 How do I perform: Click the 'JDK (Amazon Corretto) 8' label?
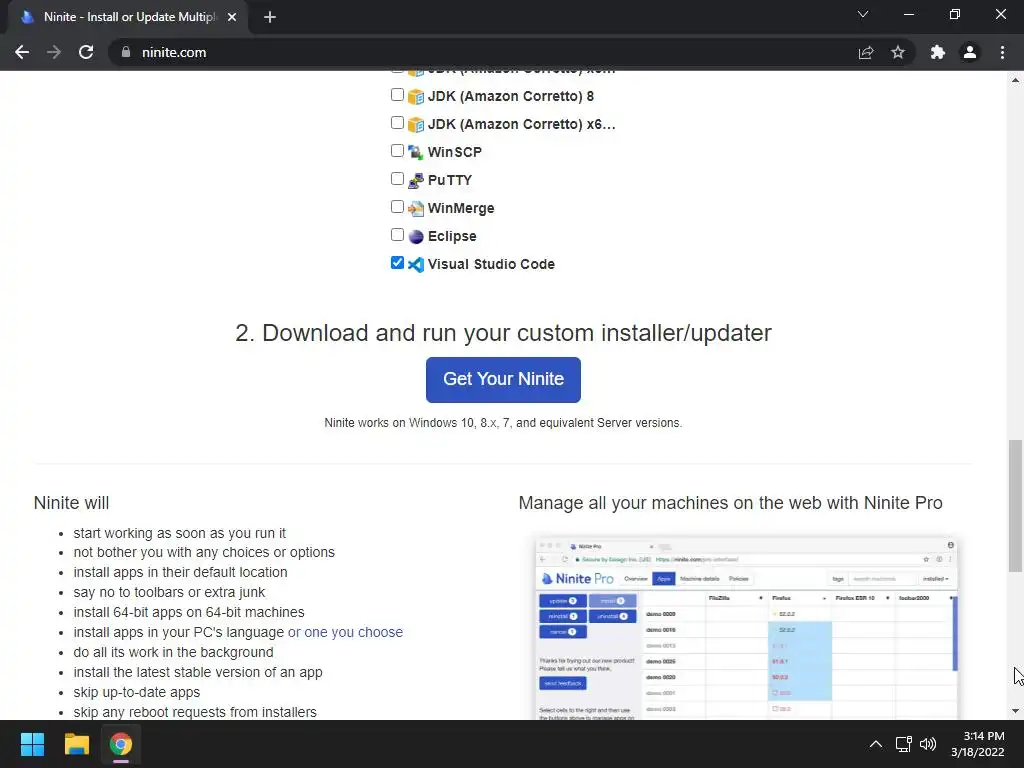point(511,97)
